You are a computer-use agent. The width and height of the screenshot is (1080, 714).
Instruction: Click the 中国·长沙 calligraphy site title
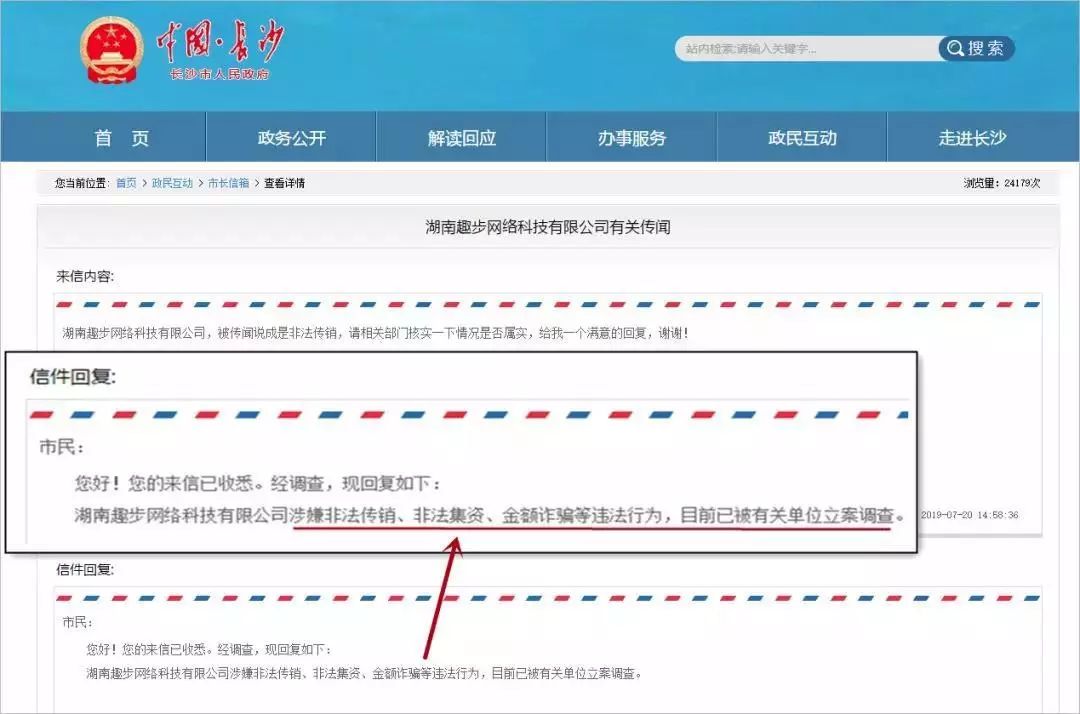219,43
